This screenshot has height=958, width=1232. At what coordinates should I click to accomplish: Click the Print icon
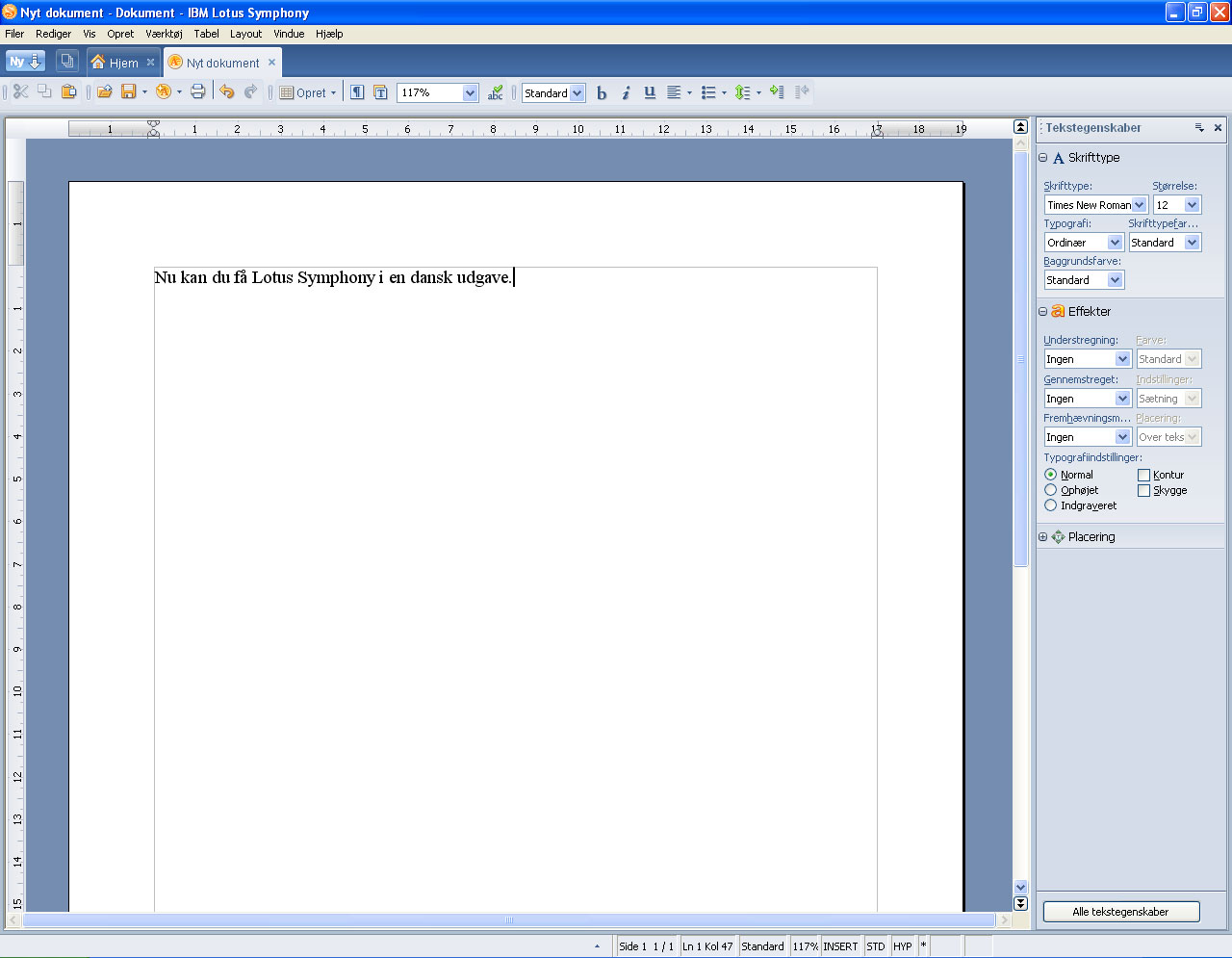pyautogui.click(x=197, y=92)
